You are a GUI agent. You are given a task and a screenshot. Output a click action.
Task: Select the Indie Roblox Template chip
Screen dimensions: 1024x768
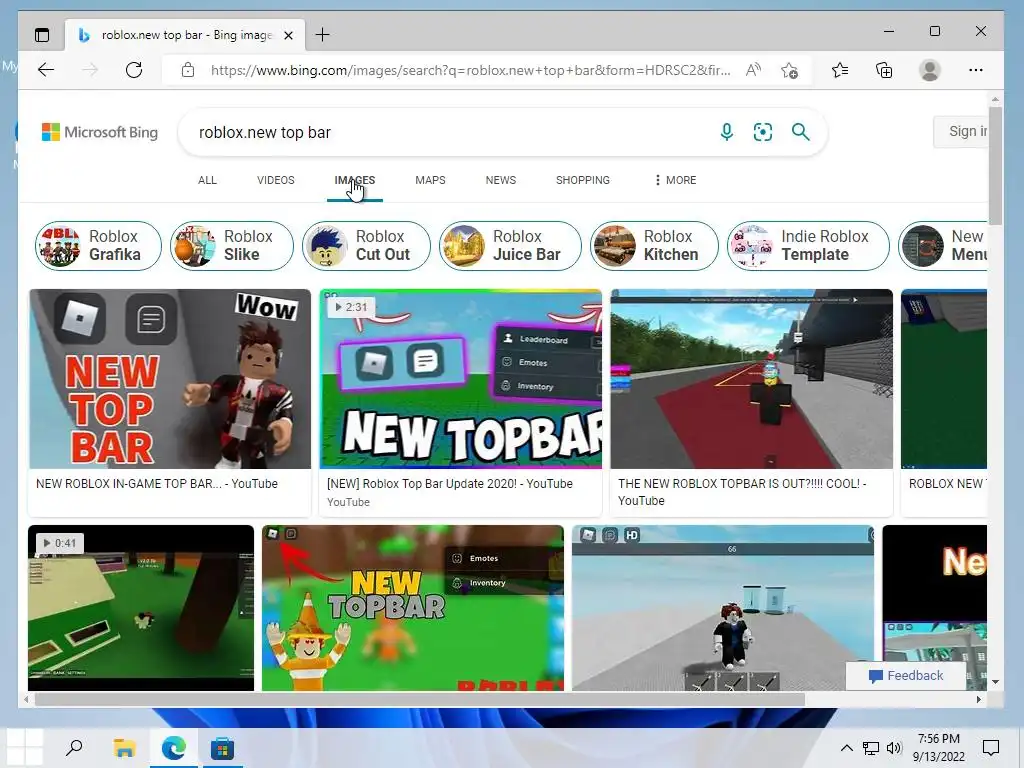(x=808, y=246)
